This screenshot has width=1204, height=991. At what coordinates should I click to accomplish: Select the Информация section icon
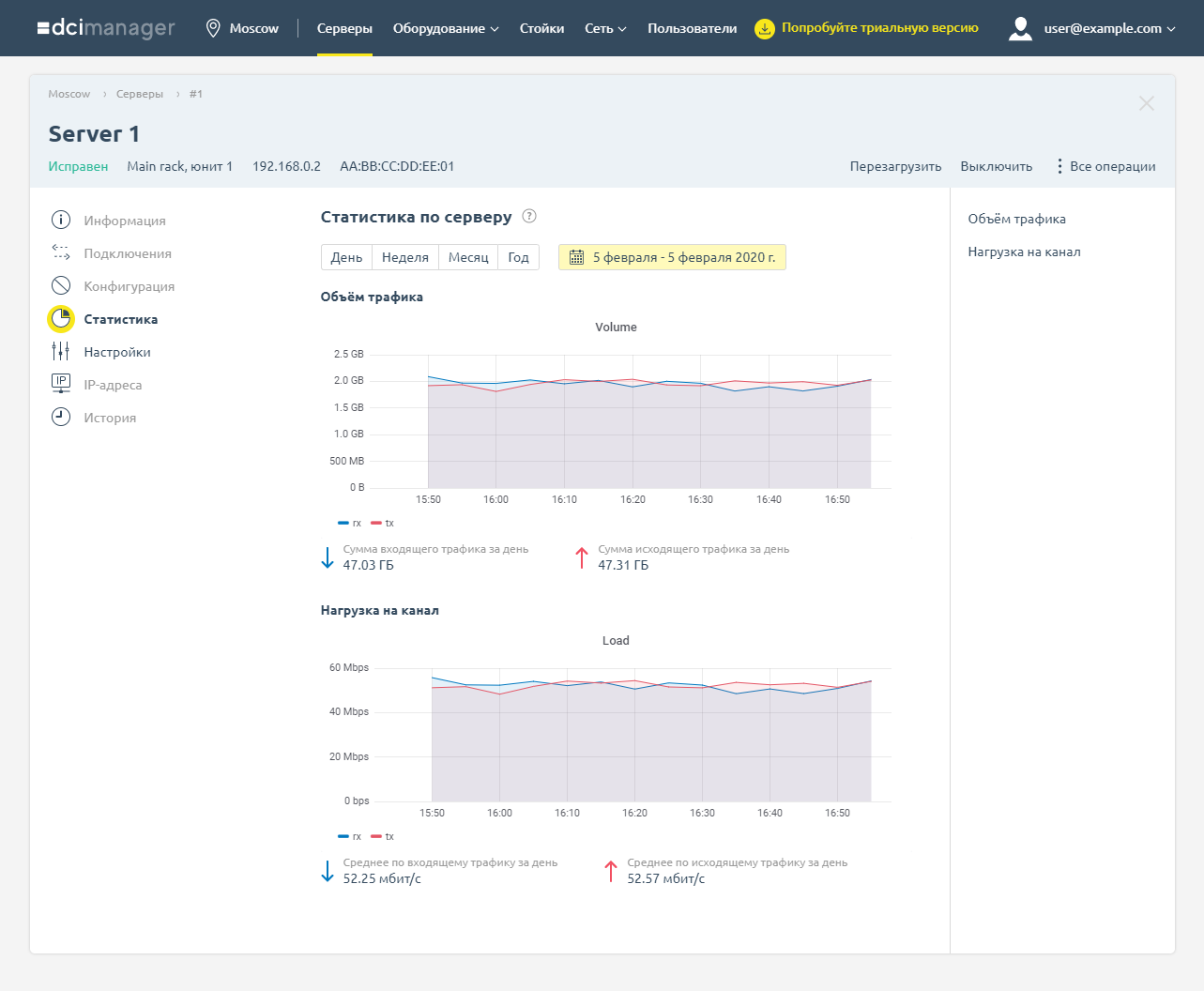(x=60, y=220)
